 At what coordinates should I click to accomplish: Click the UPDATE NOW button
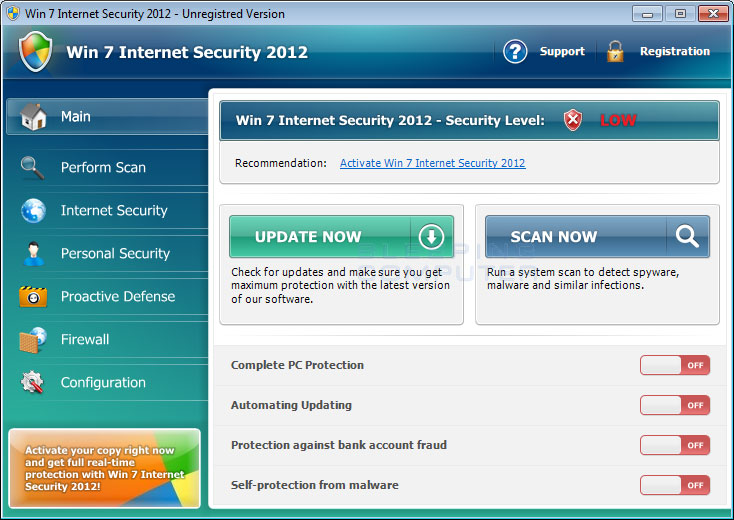(x=341, y=236)
